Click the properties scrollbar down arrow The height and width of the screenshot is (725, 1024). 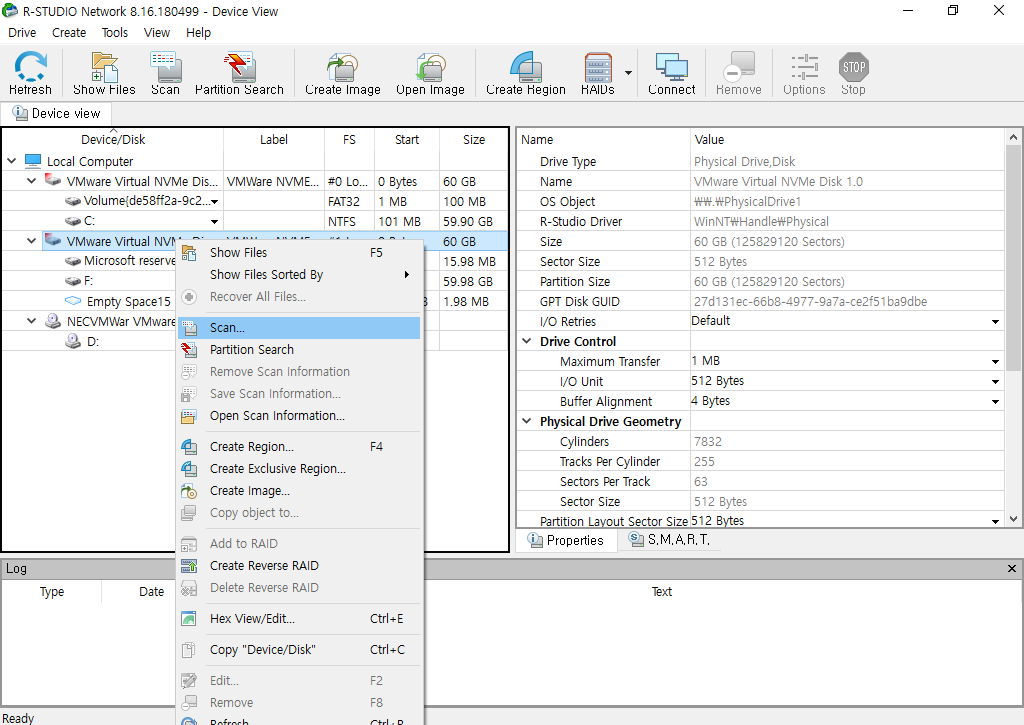point(1013,519)
